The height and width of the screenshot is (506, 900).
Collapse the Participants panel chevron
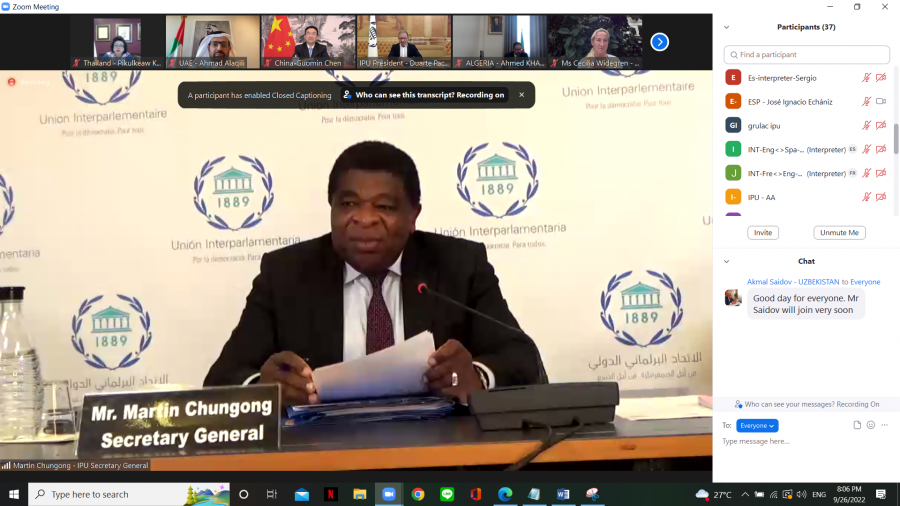pyautogui.click(x=727, y=27)
